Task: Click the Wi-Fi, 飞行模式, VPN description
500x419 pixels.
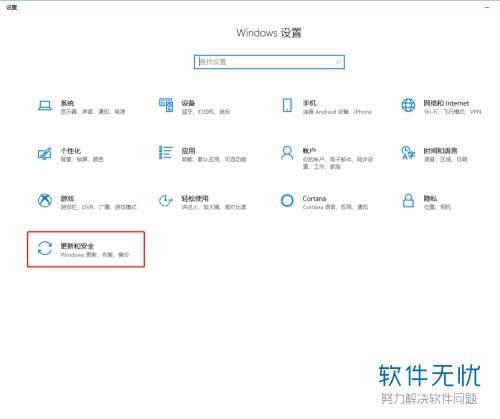Action: pyautogui.click(x=452, y=112)
